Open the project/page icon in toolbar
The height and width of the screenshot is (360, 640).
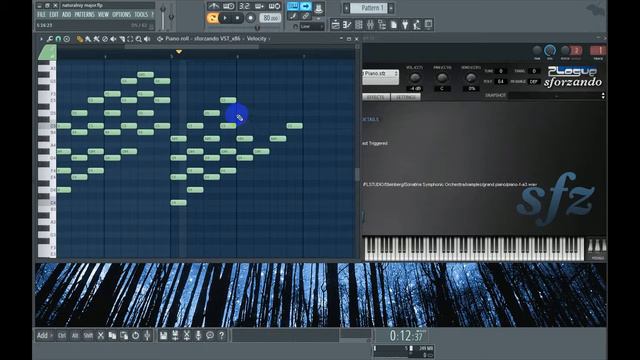click(x=393, y=25)
